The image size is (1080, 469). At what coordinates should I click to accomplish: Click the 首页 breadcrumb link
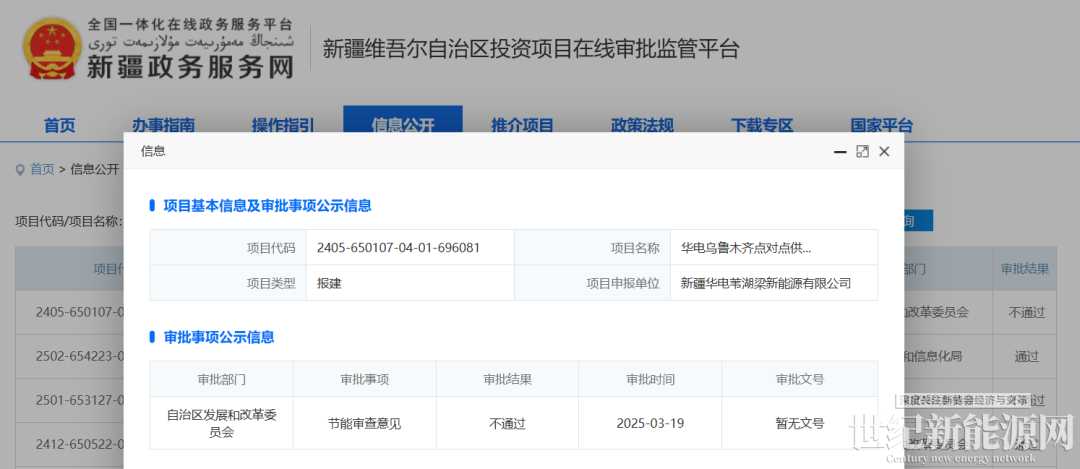pos(42,169)
